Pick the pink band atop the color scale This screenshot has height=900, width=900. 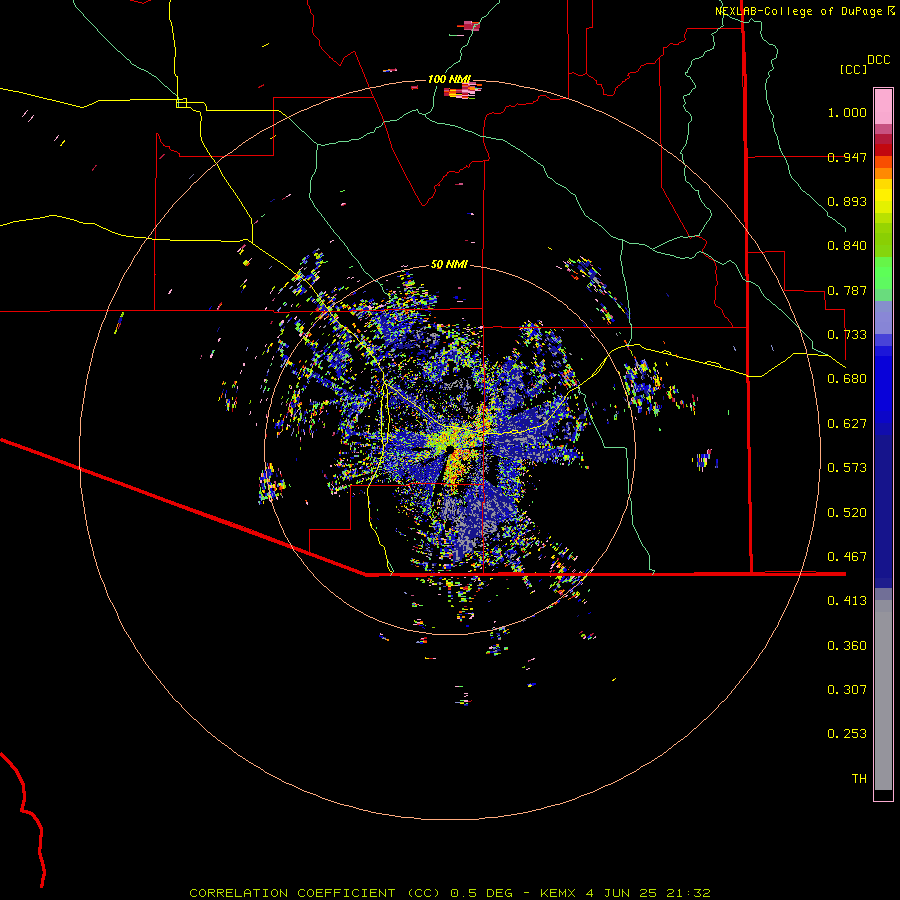click(x=883, y=107)
